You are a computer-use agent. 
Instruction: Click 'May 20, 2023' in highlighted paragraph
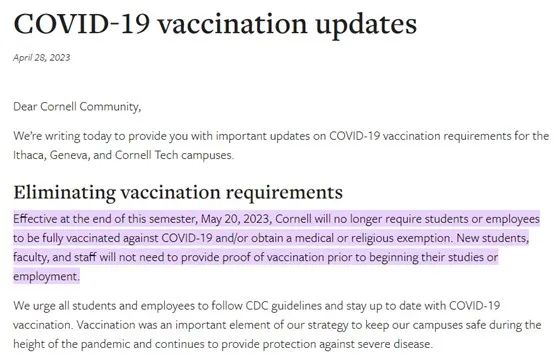tap(236, 219)
